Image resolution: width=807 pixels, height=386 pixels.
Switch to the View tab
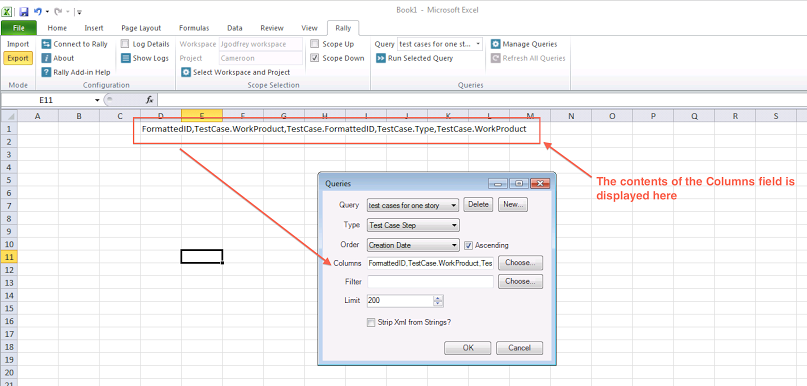click(x=309, y=28)
